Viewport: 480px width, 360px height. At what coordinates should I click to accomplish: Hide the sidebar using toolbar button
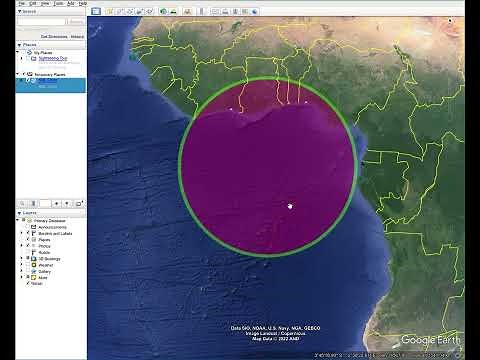(x=96, y=11)
